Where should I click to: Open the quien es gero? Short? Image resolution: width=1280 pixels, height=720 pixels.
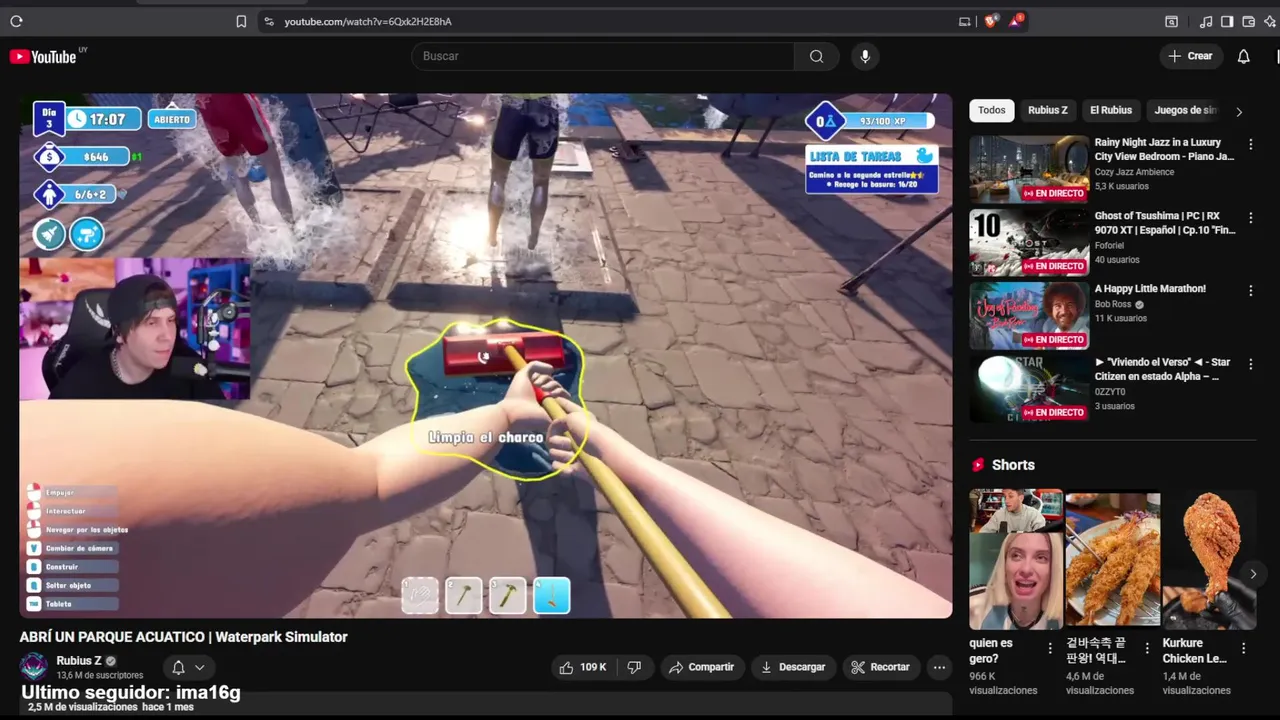(x=1016, y=559)
